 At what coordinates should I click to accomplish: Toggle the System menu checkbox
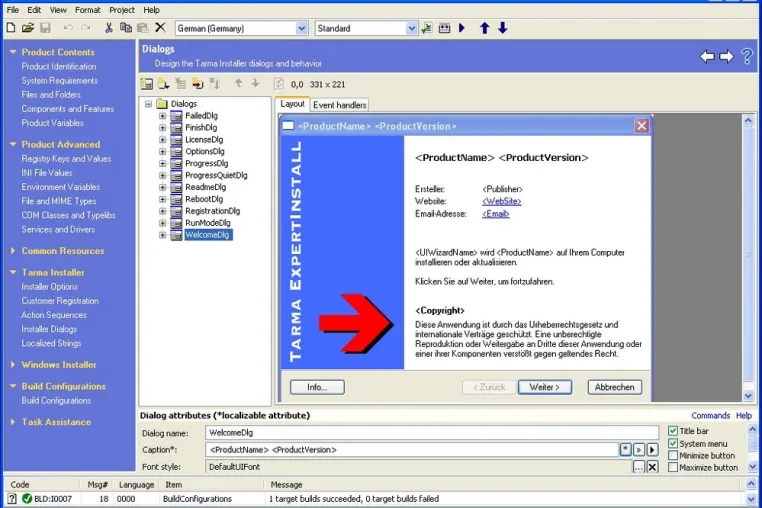673,443
